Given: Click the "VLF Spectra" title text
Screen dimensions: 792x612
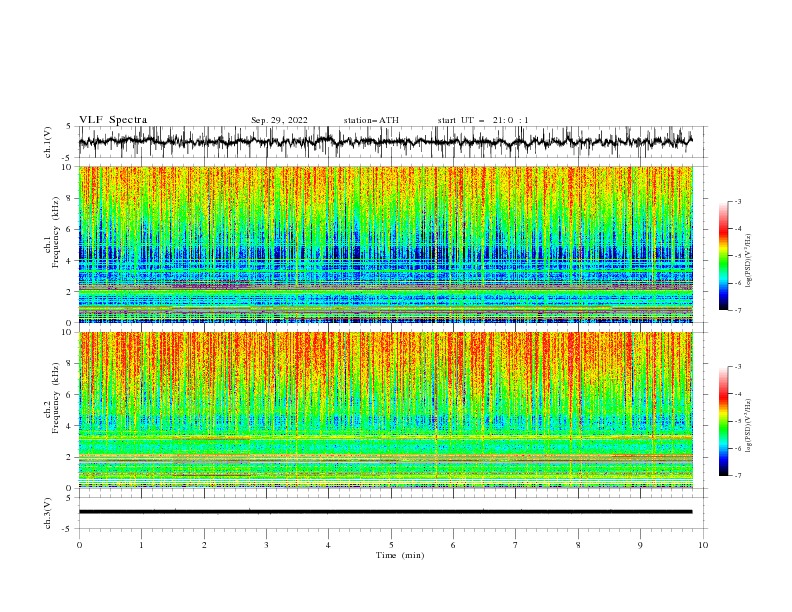Looking at the screenshot, I should pos(113,120).
